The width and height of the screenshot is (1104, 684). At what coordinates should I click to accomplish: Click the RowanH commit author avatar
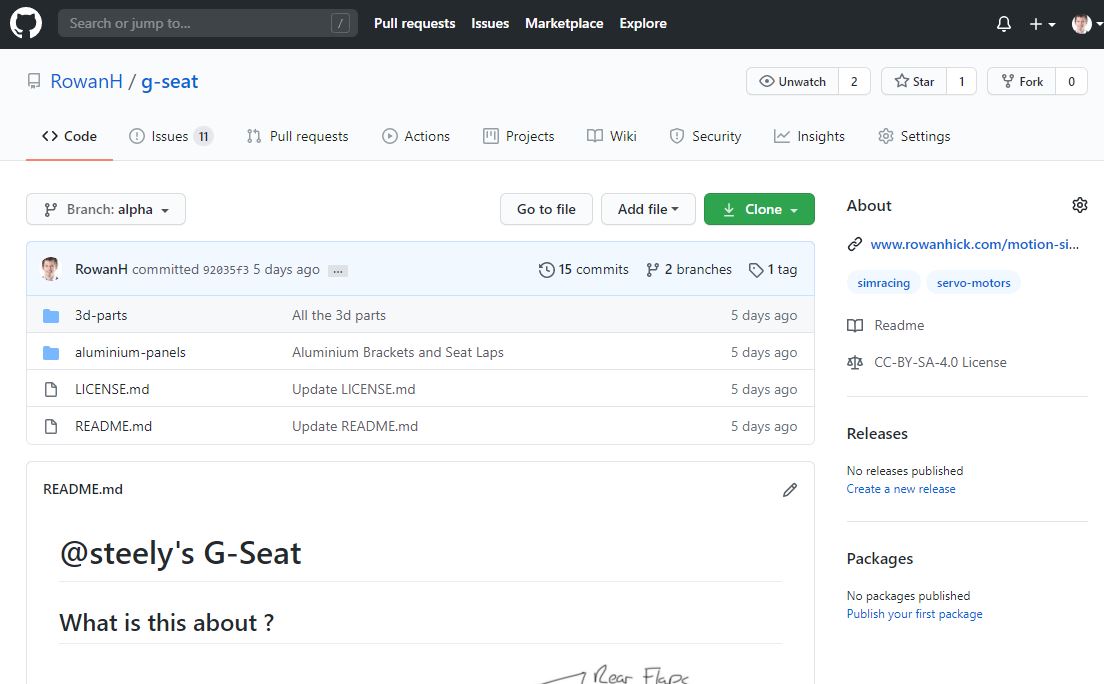50,269
